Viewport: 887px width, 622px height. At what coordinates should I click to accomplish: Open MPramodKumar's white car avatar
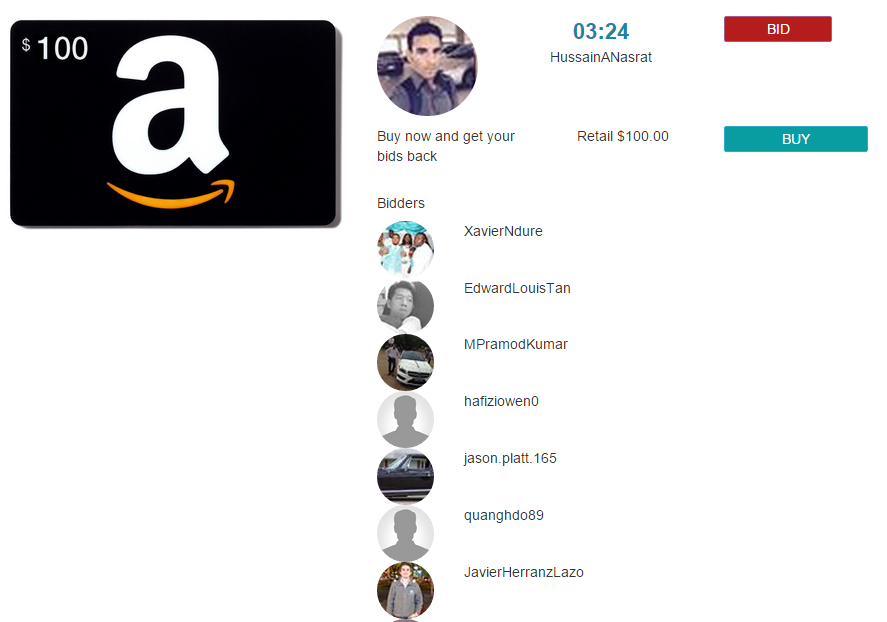point(406,362)
